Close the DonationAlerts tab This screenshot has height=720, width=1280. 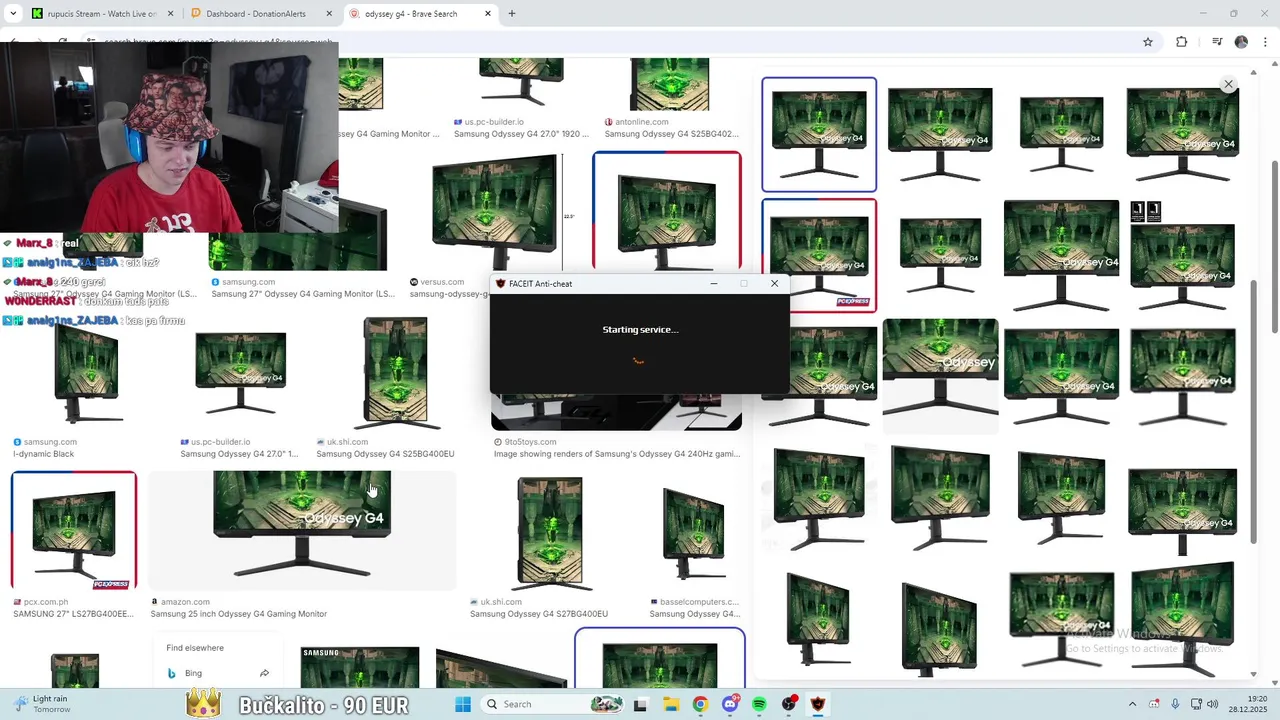click(x=329, y=14)
